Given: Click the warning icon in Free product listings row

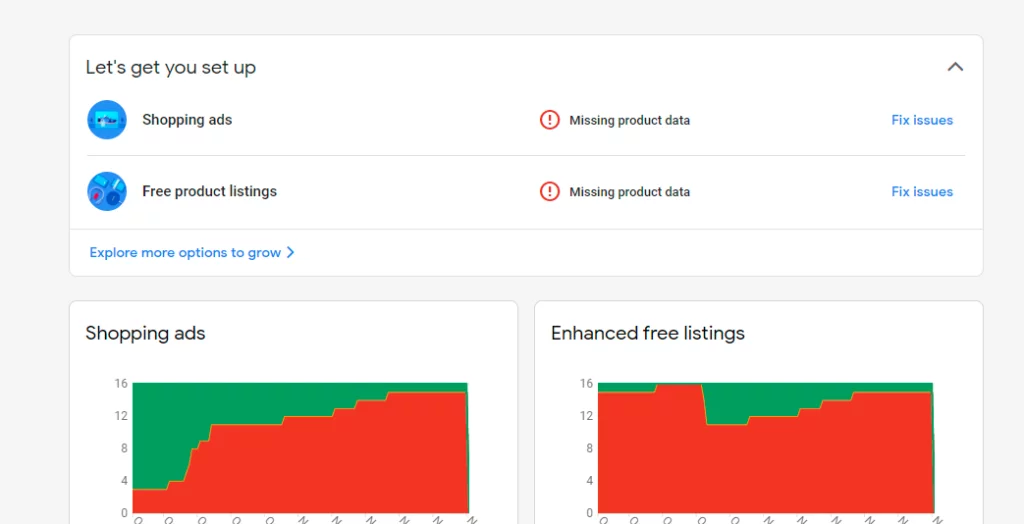Looking at the screenshot, I should pos(549,191).
